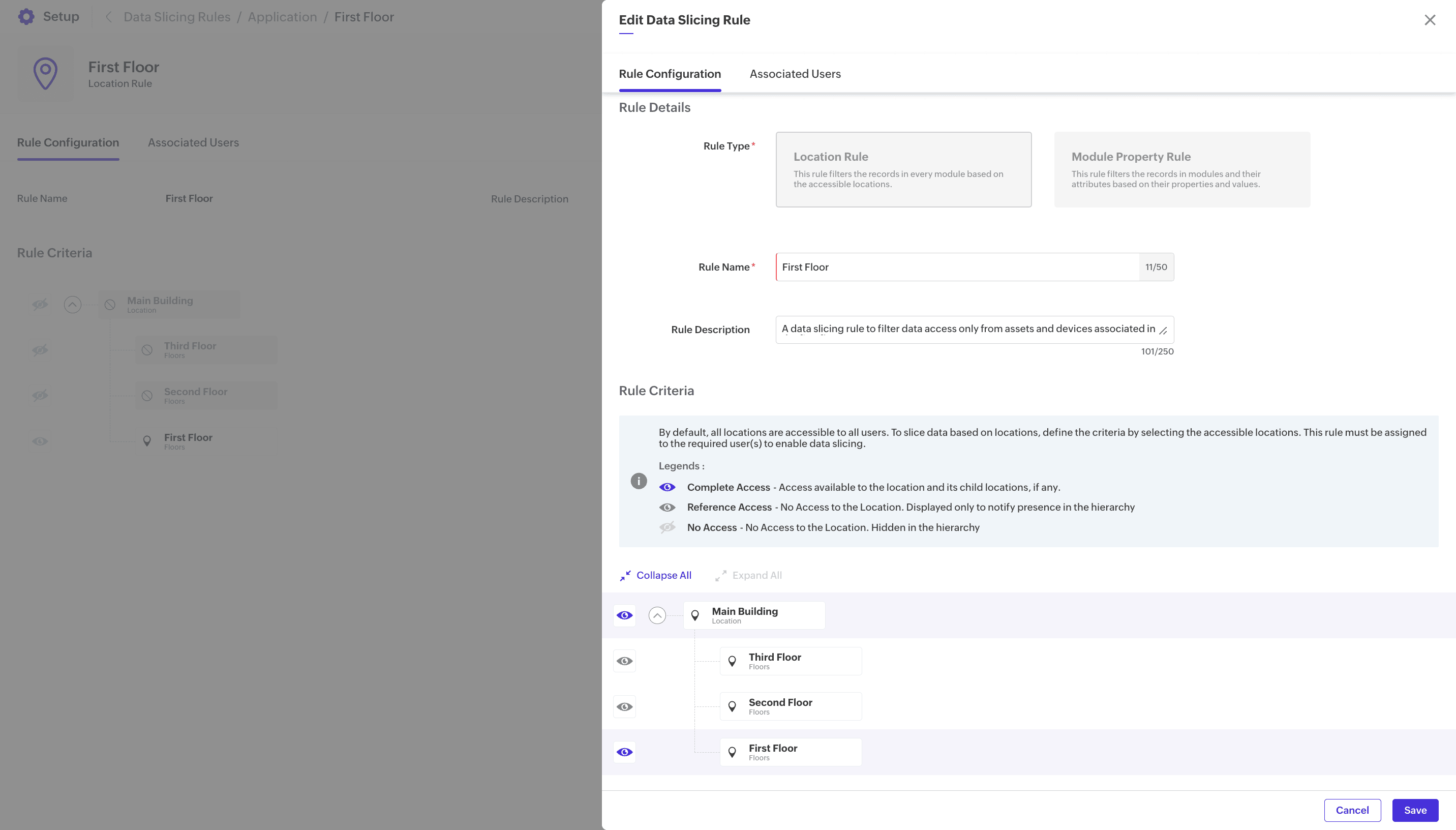Click the pin icon on Second Floor node
Image resolution: width=1456 pixels, height=830 pixels.
click(x=733, y=707)
